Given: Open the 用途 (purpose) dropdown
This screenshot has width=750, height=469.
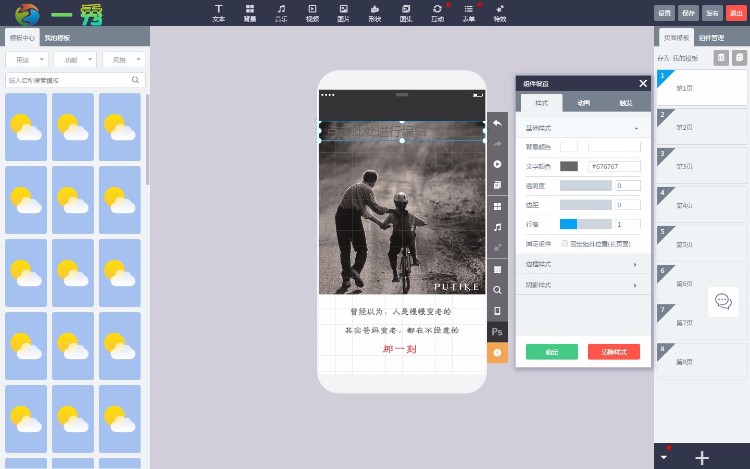Looking at the screenshot, I should coord(29,59).
